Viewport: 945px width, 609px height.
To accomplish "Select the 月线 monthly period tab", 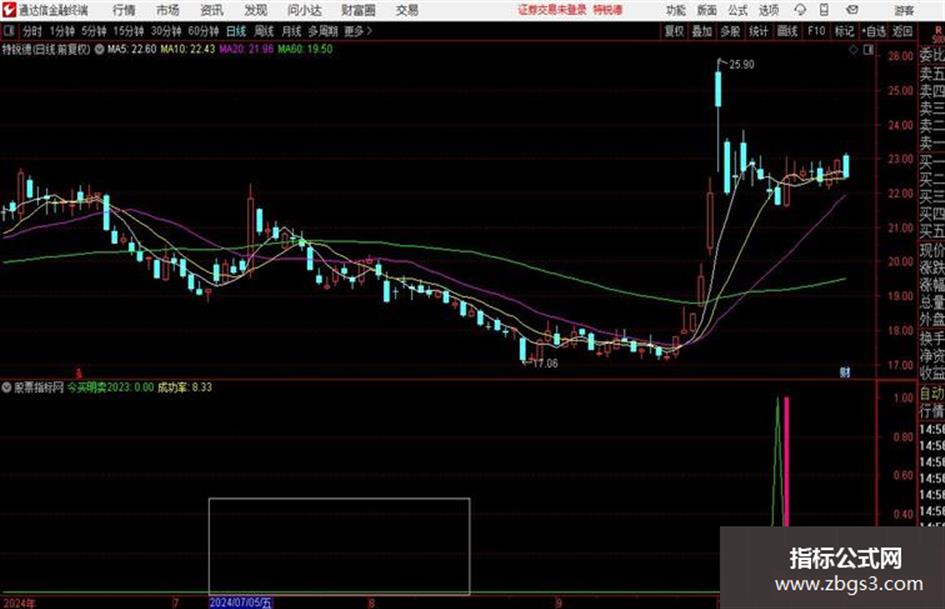I will (292, 31).
